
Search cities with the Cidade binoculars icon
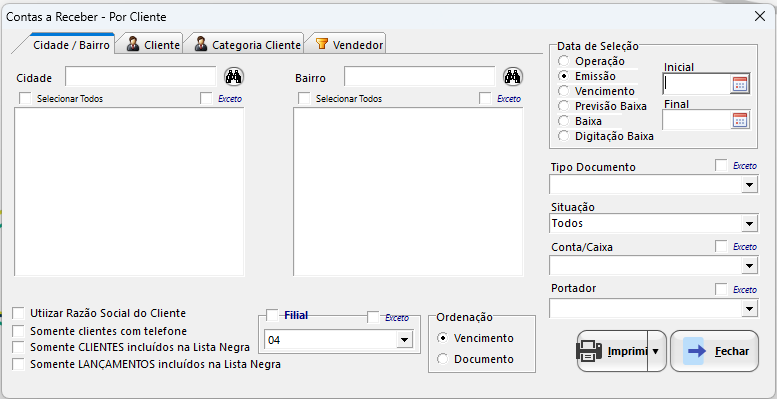tap(234, 77)
